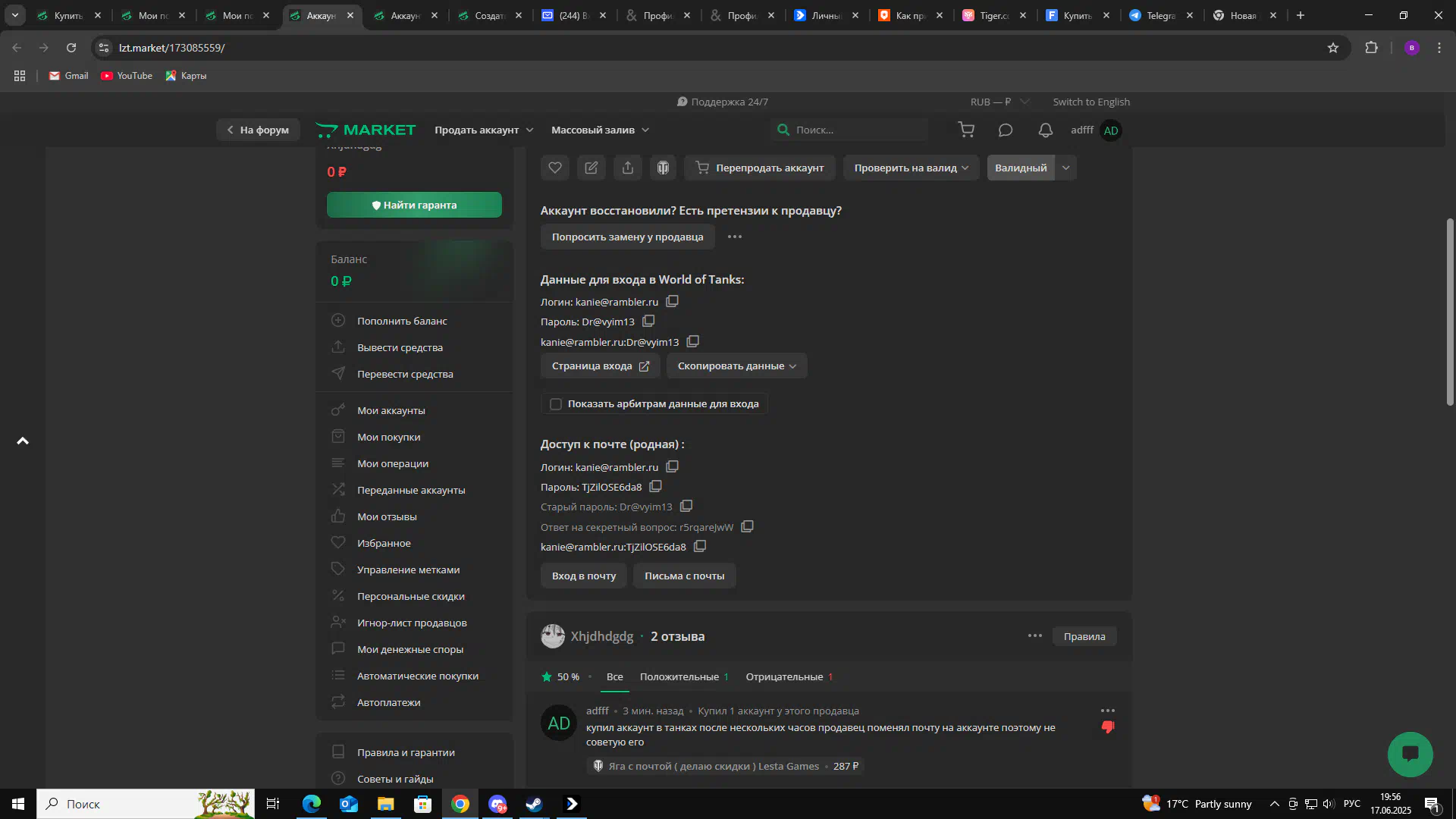
Task: Copy the mail login under Доступ к почте
Action: pyautogui.click(x=672, y=466)
